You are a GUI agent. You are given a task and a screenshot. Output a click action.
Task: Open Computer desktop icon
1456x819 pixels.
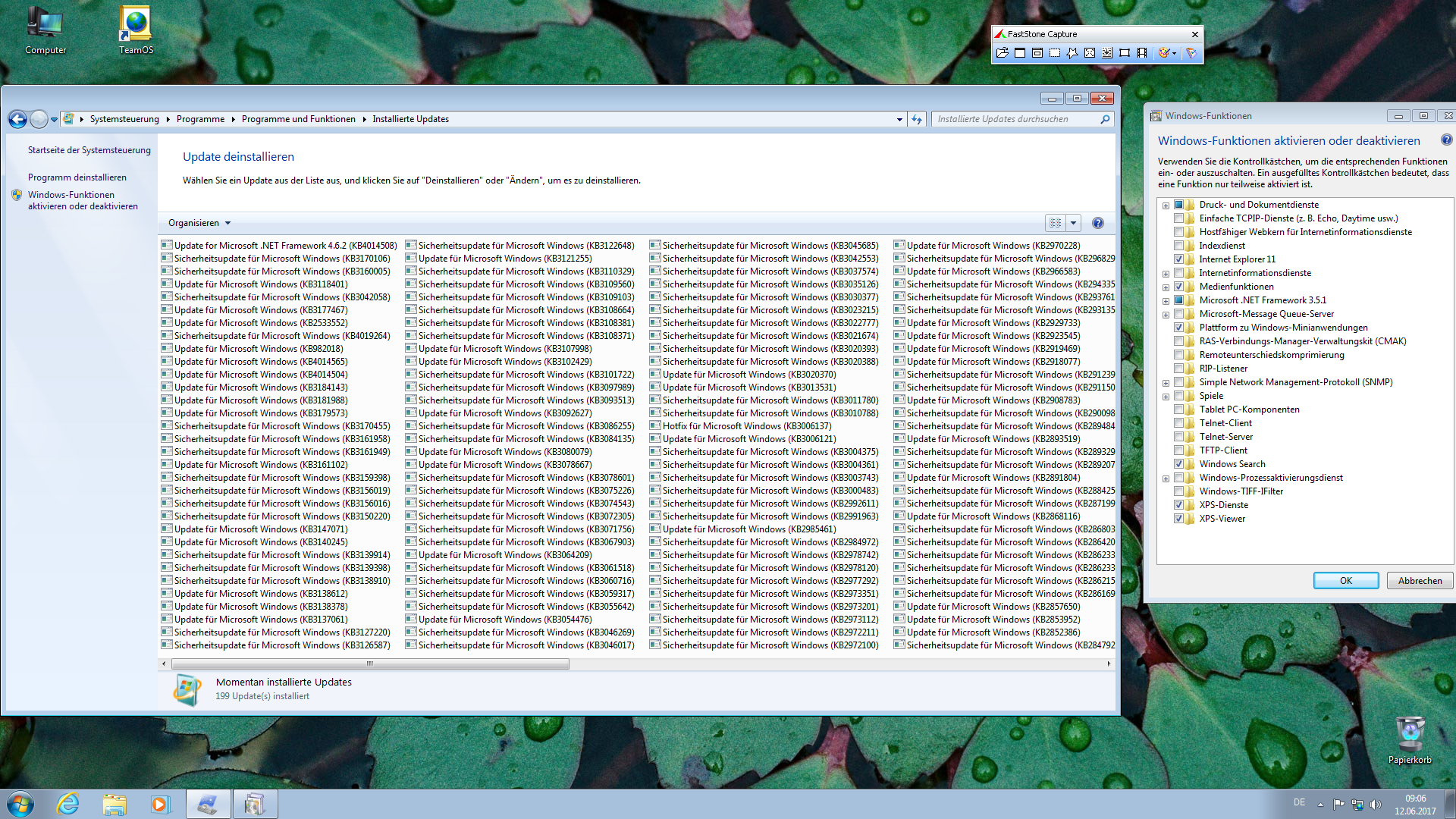tap(45, 30)
